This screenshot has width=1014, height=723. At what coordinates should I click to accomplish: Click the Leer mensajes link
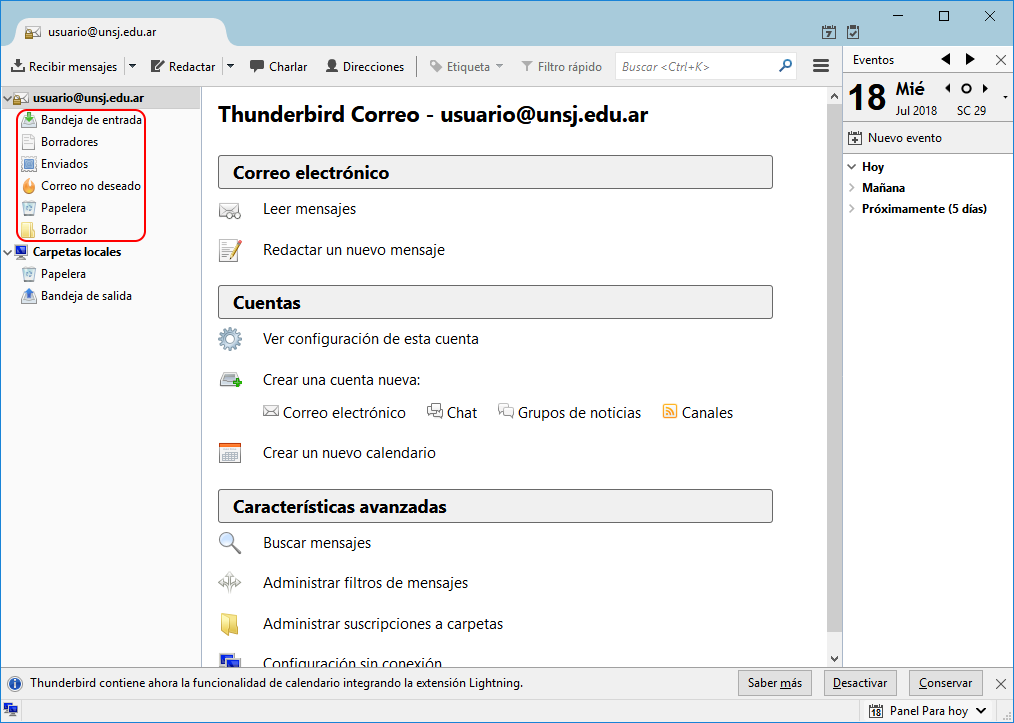309,209
